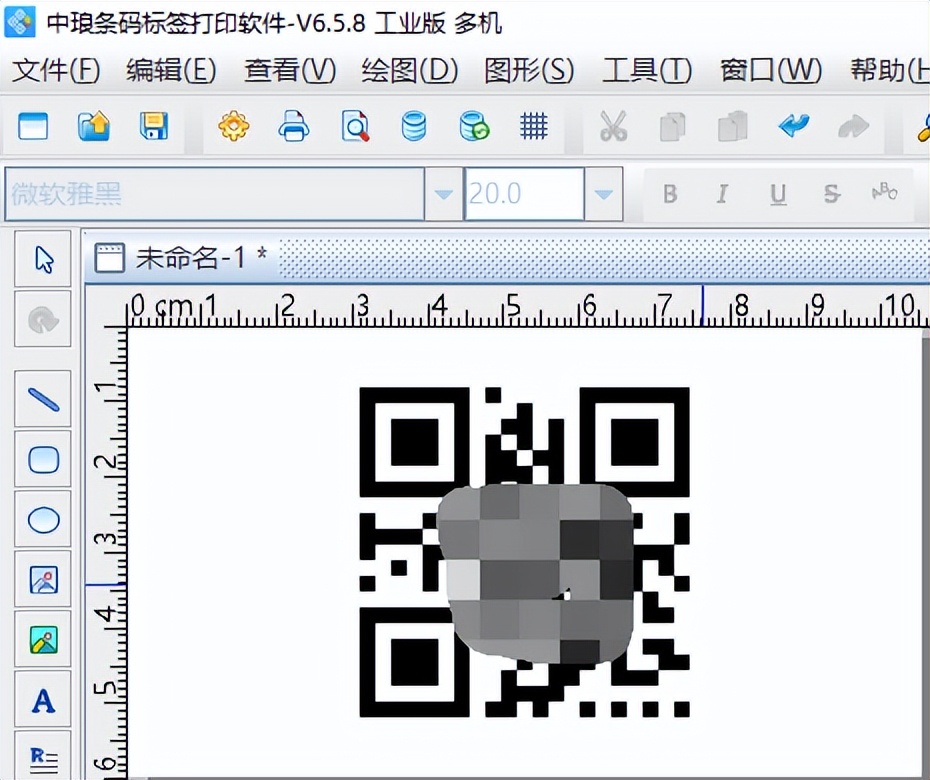Click the grey rotate tool below pointer

[x=43, y=320]
